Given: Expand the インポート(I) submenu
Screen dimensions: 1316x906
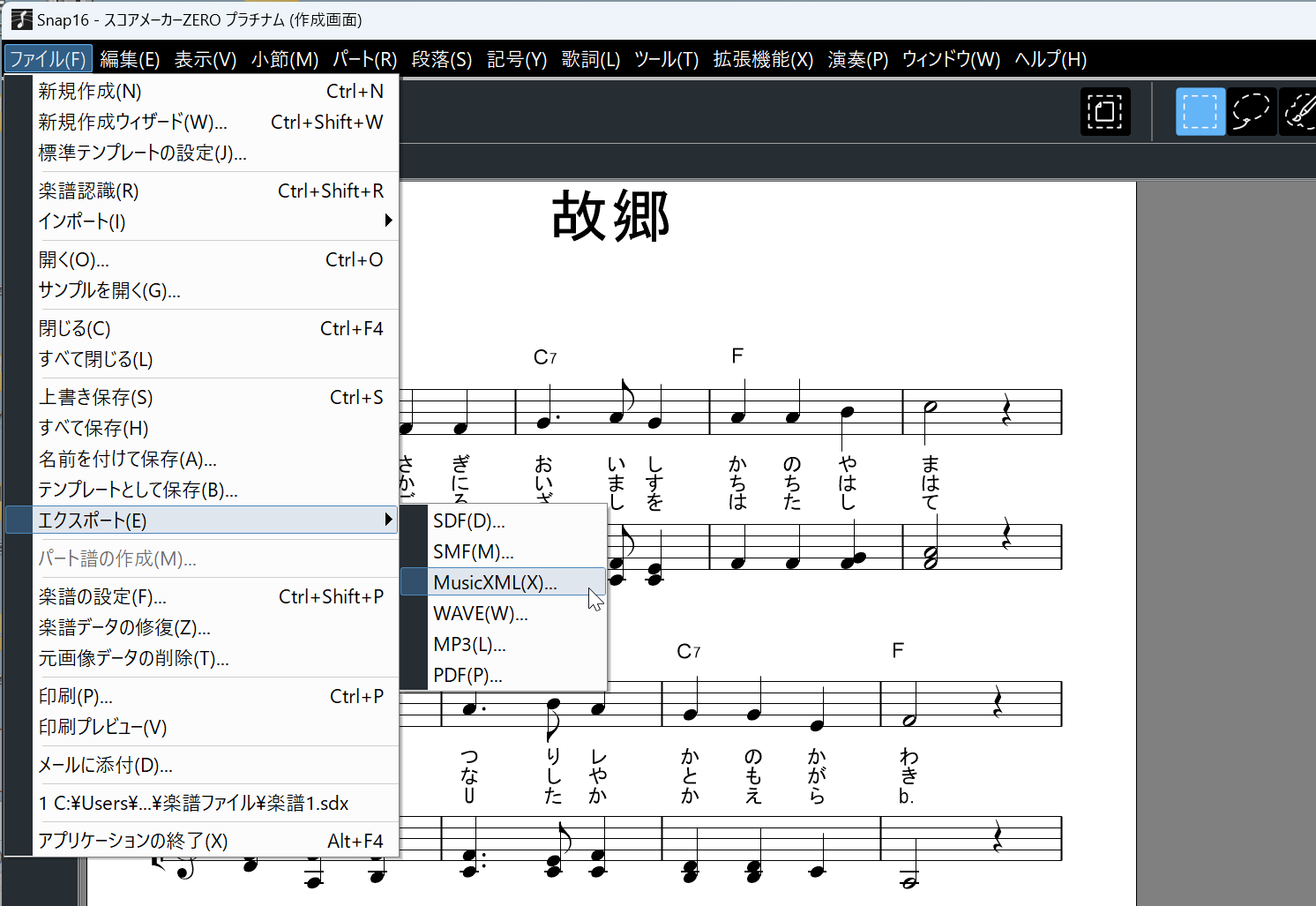Looking at the screenshot, I should click(215, 221).
